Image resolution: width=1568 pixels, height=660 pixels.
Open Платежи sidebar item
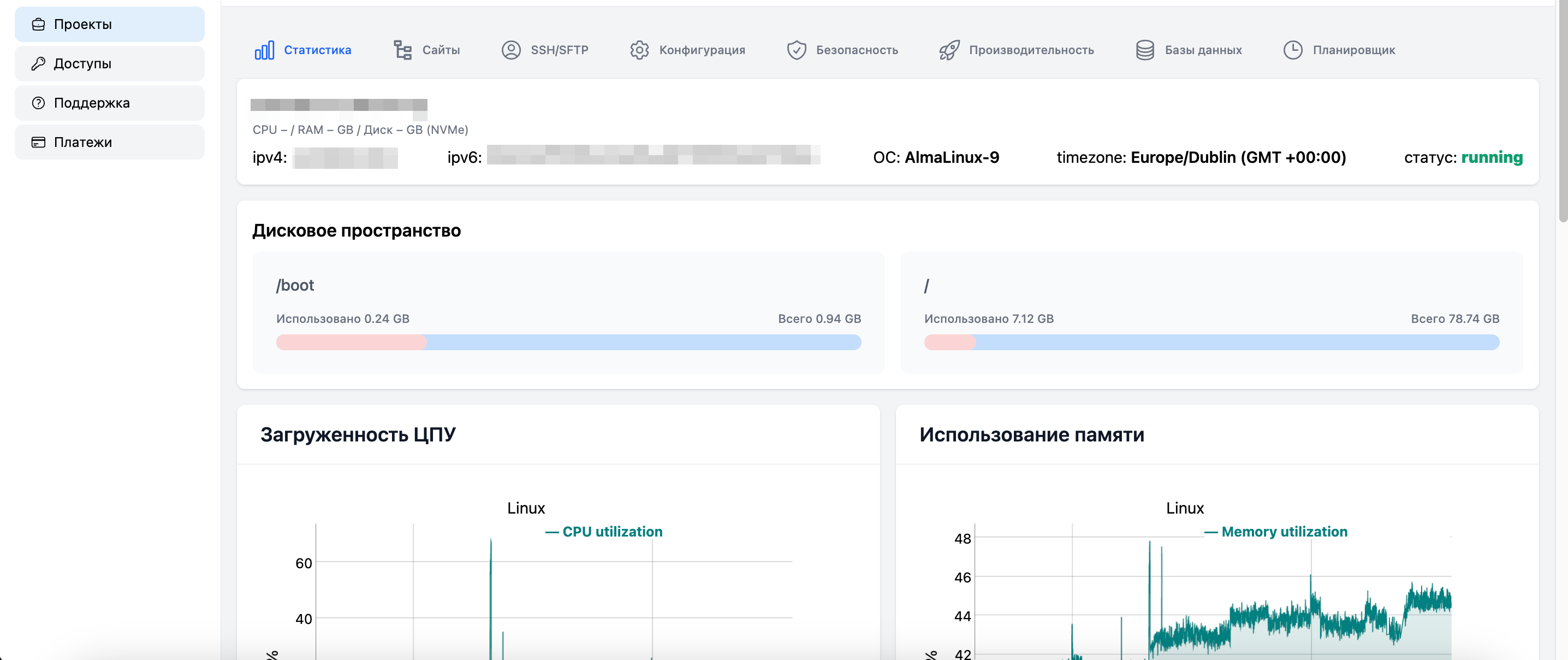110,142
